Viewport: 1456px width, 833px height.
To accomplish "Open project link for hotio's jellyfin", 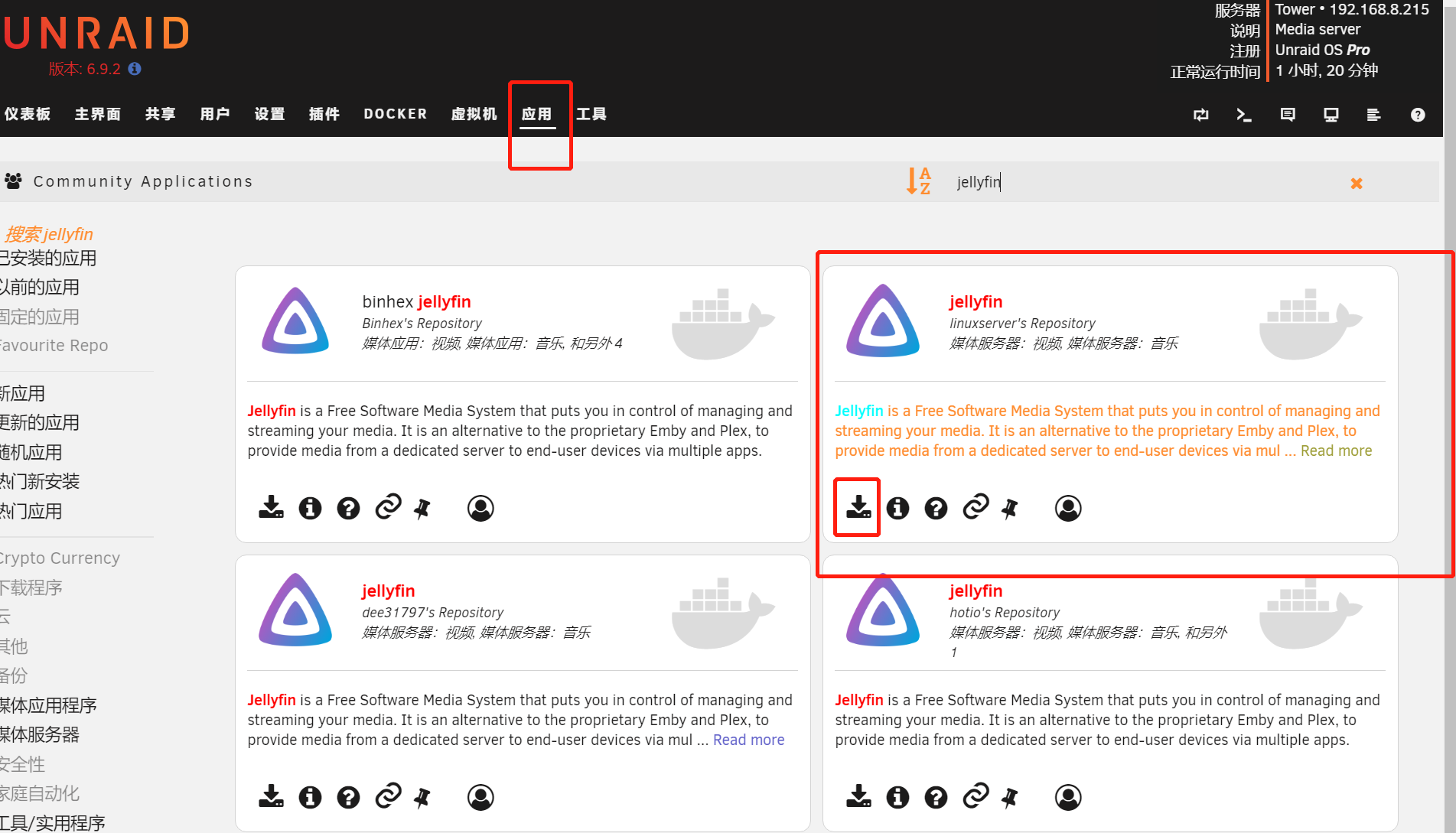I will click(x=976, y=796).
